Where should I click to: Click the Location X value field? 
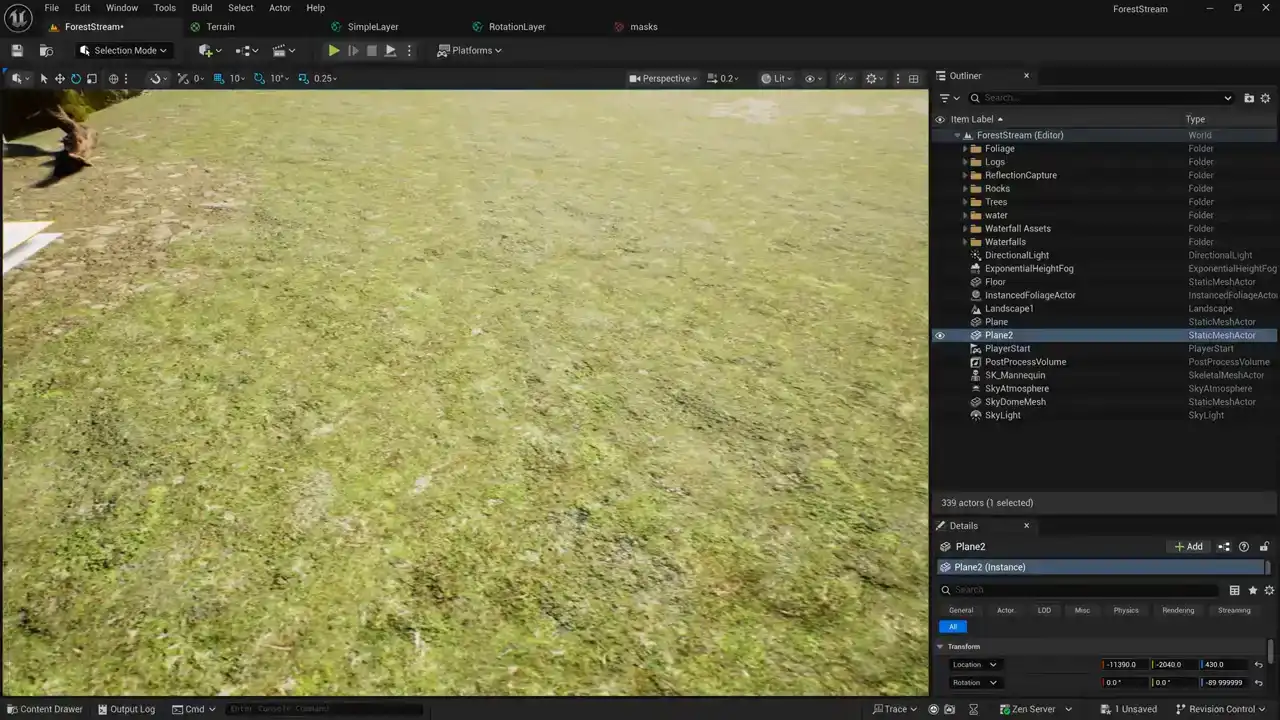(1124, 665)
